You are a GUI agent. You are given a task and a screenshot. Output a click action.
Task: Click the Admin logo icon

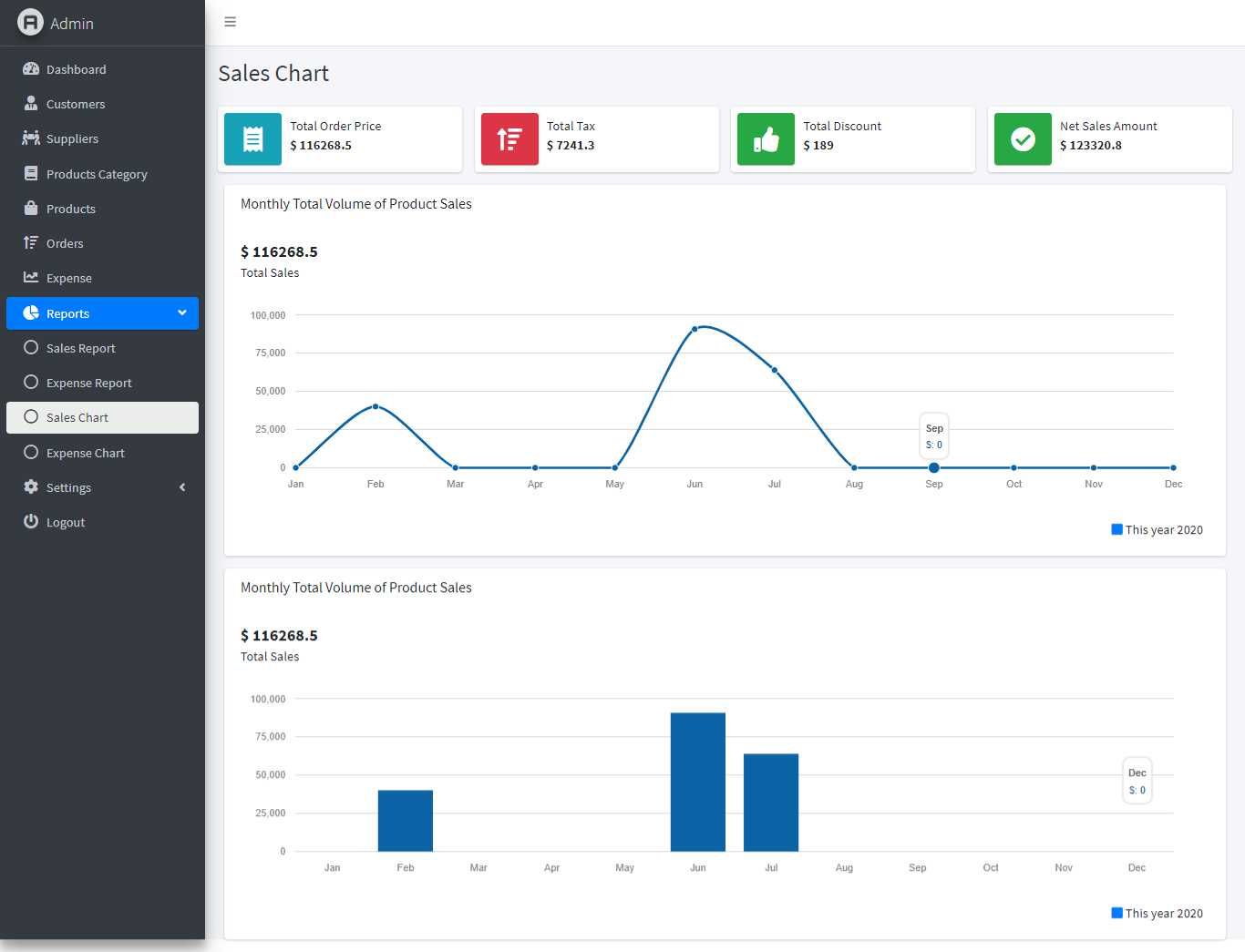point(30,23)
